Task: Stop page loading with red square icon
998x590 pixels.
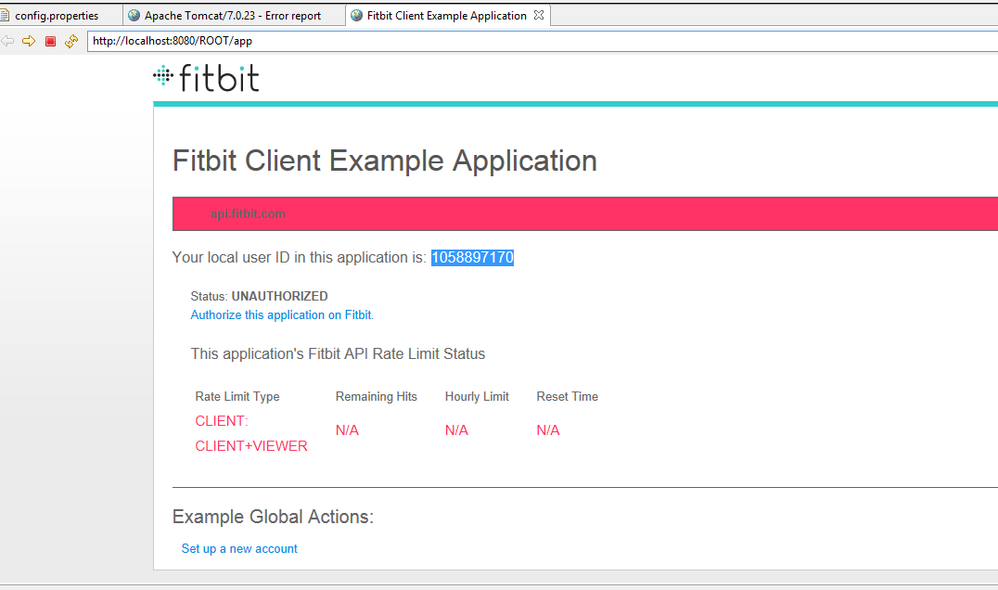Action: pos(50,41)
